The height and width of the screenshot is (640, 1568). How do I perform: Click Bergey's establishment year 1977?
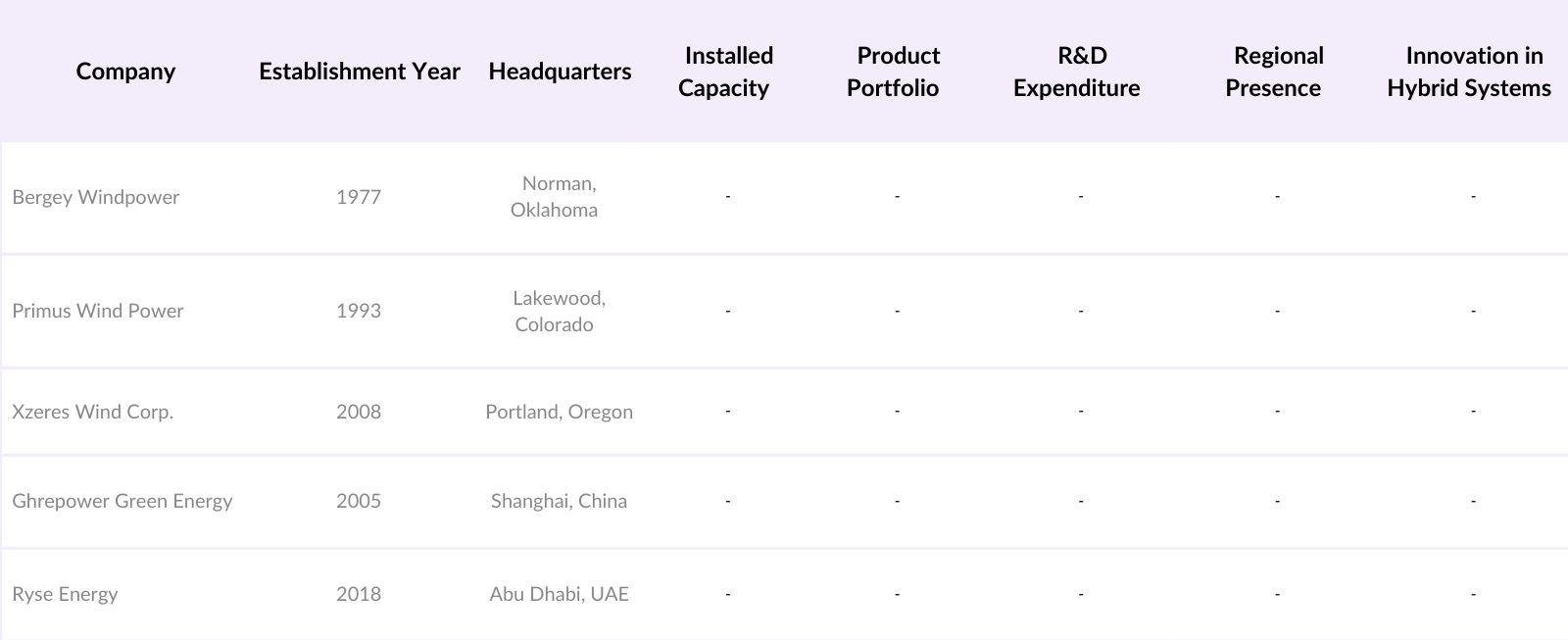click(359, 197)
